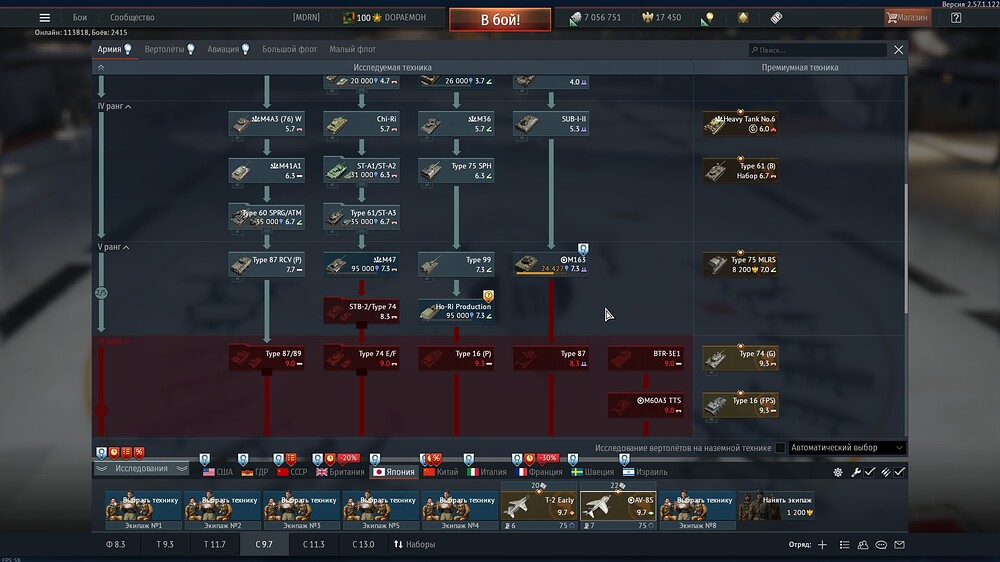Select the Израиль nation
This screenshot has width=1000, height=562.
[645, 472]
